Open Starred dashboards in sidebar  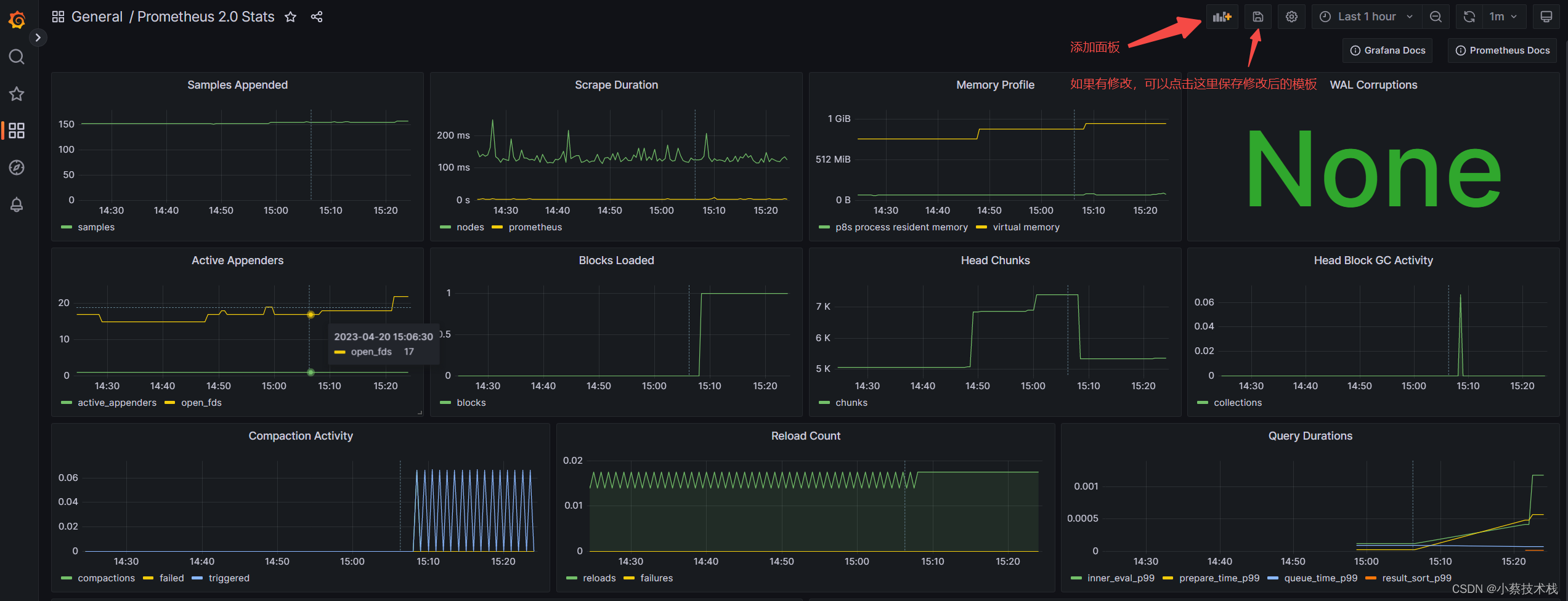pos(17,94)
